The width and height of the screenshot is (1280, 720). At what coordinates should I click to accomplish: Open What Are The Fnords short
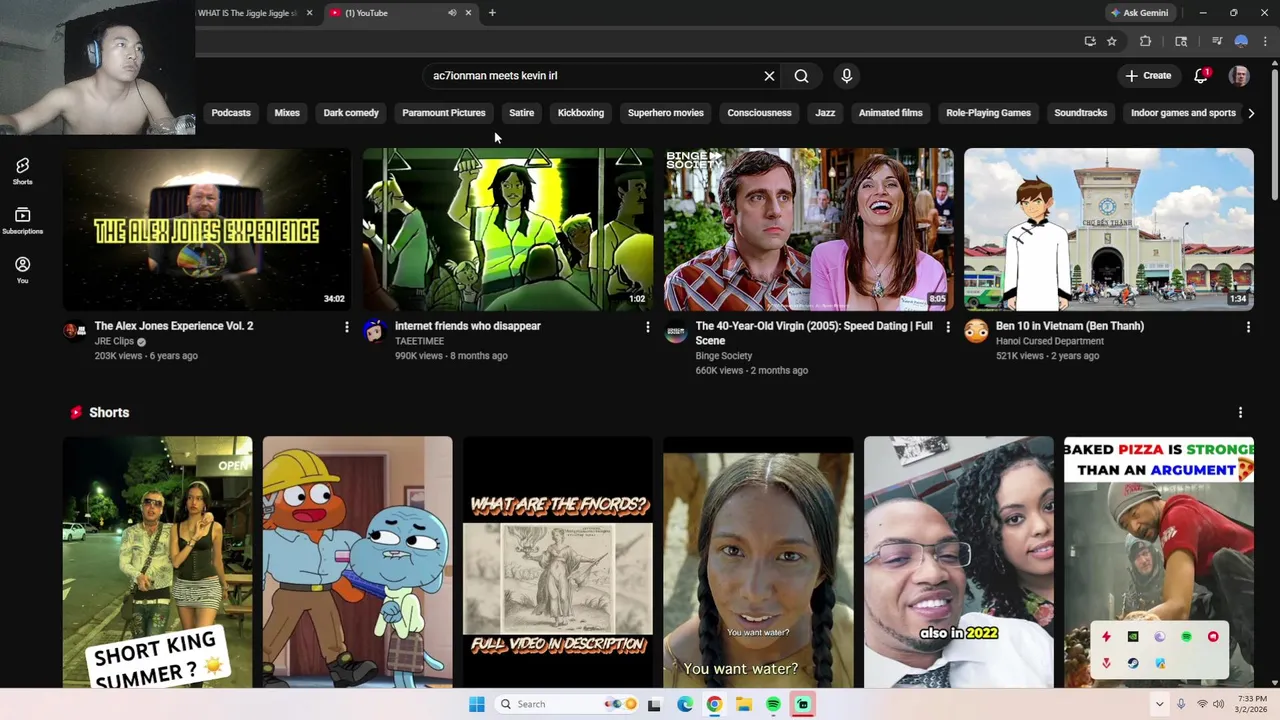click(558, 562)
